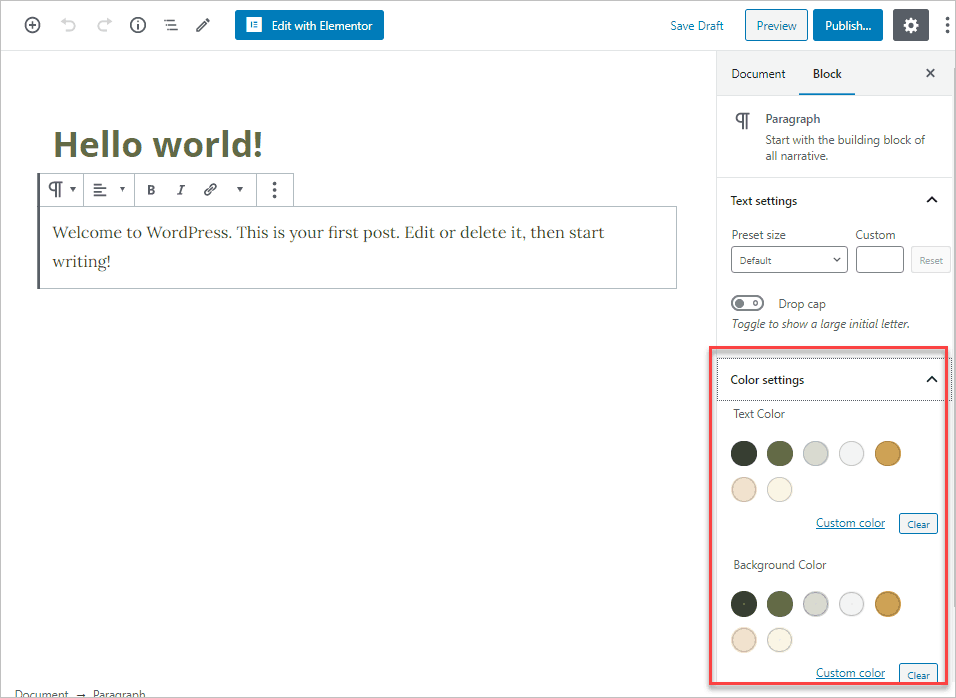Screen dimensions: 956x698
Task: Collapse the Color settings panel
Action: tap(931, 380)
